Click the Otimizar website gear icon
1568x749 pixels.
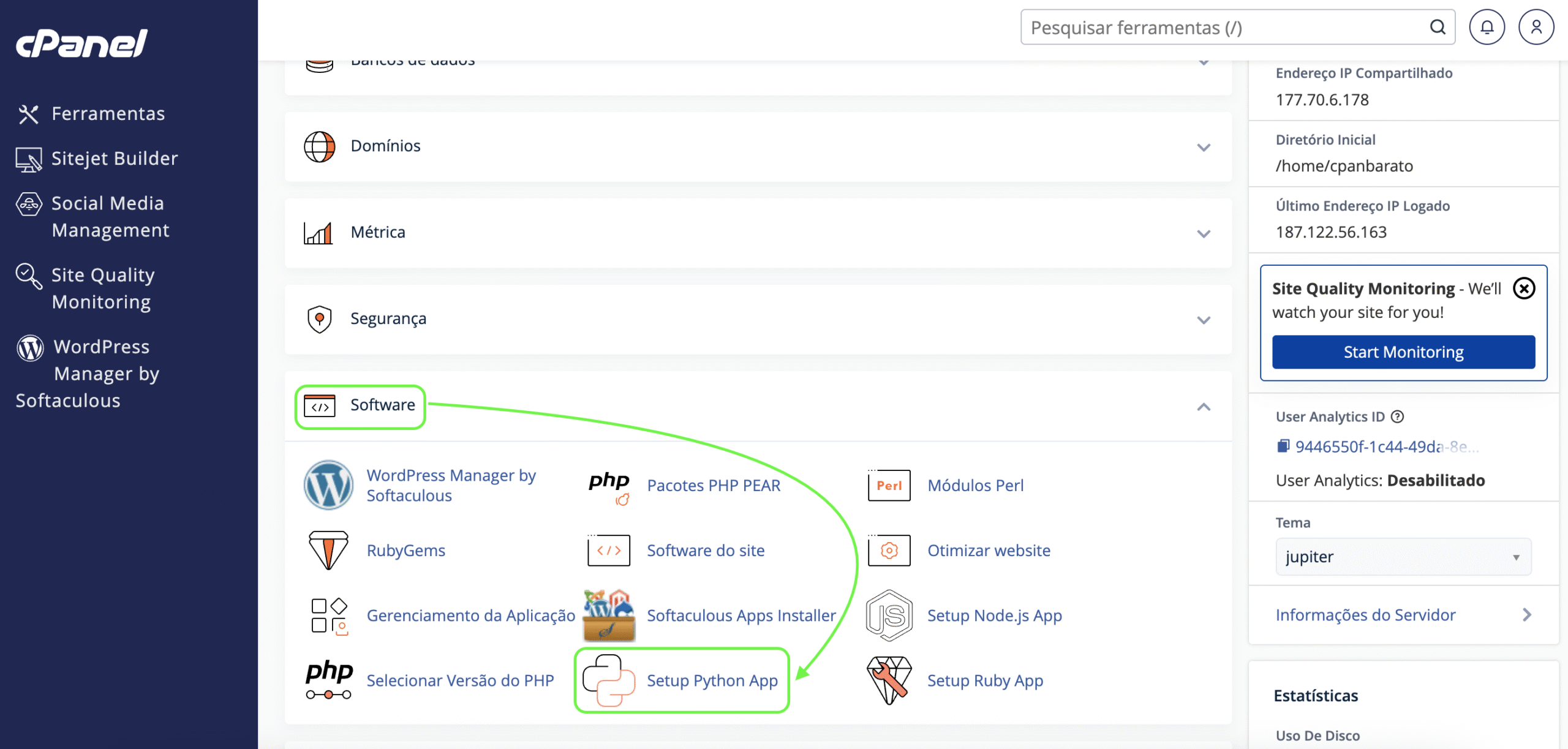[889, 550]
